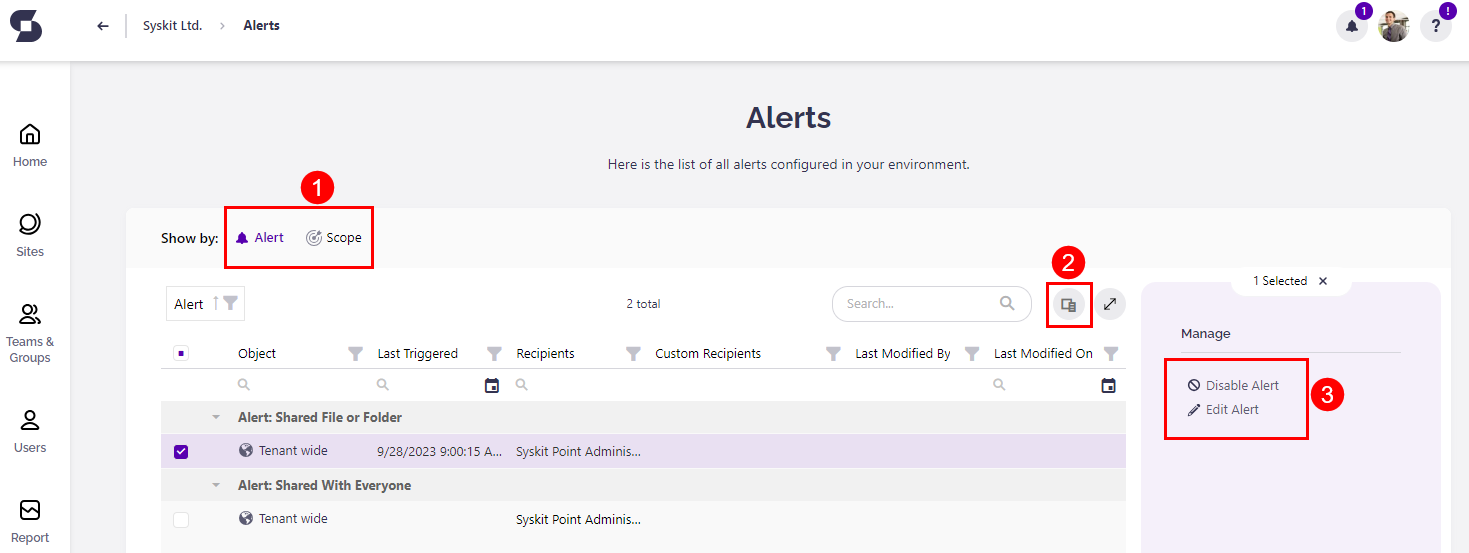Viewport: 1469px width, 553px height.
Task: Show alerts by Scope
Action: coord(334,238)
